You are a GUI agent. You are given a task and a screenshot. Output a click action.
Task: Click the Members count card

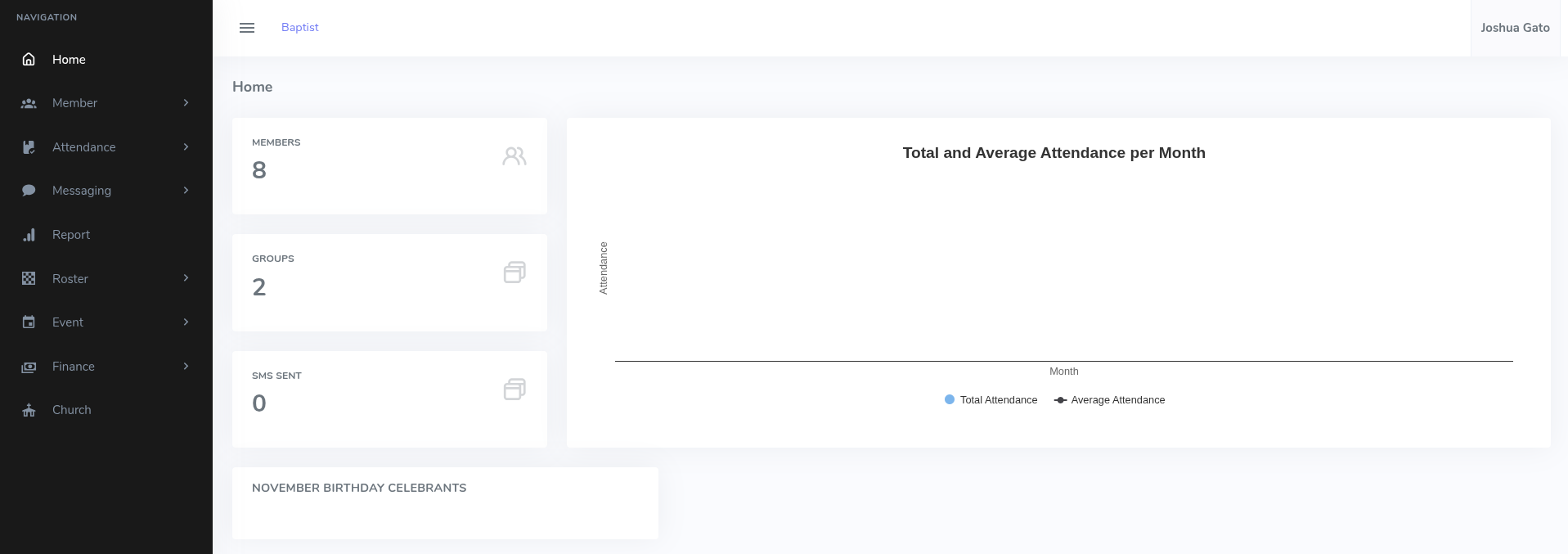[x=389, y=166]
